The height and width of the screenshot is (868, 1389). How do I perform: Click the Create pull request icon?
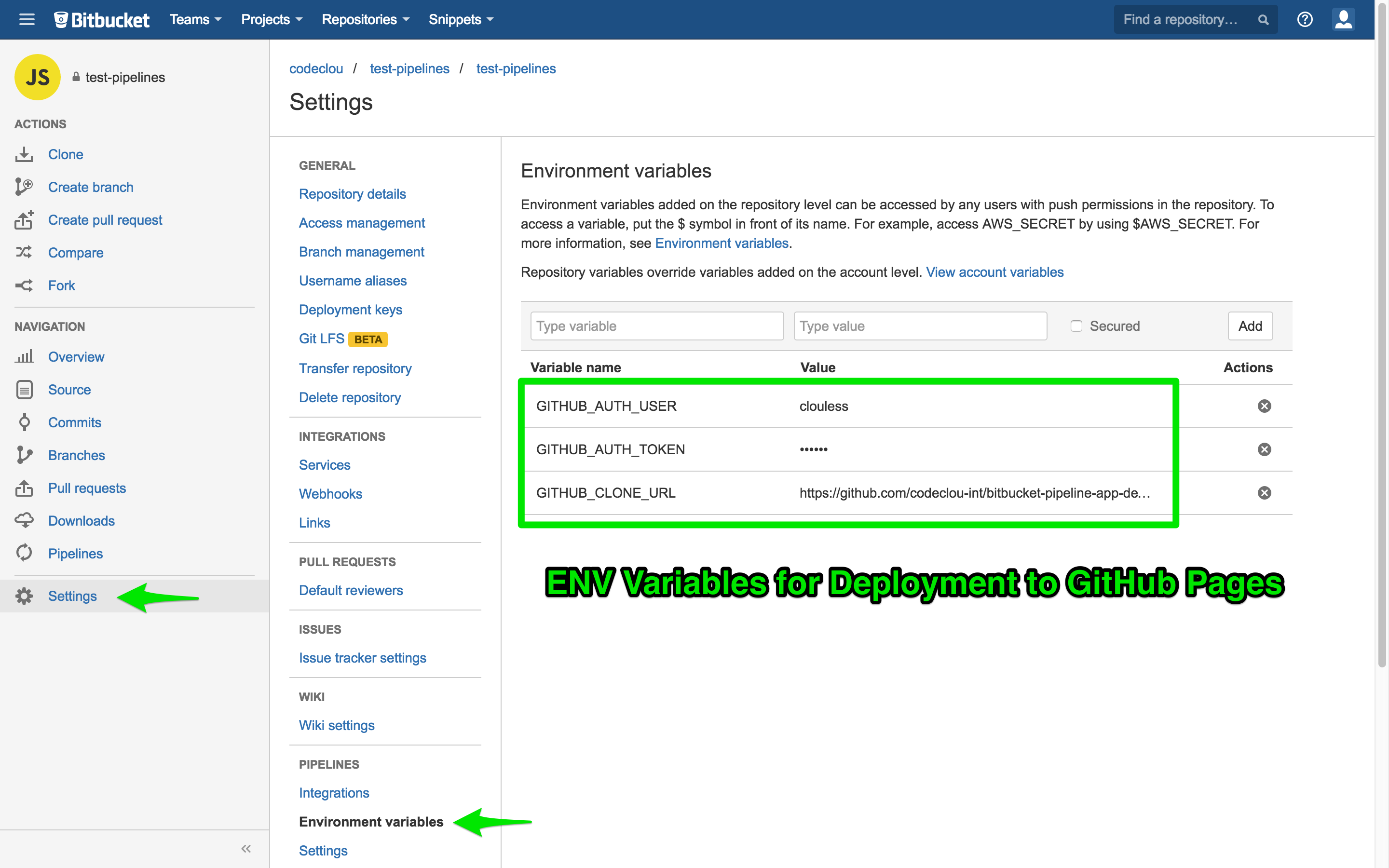[24, 220]
